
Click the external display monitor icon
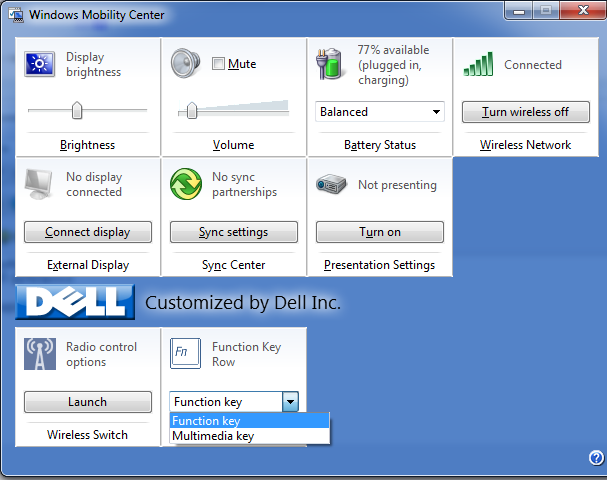(x=38, y=184)
